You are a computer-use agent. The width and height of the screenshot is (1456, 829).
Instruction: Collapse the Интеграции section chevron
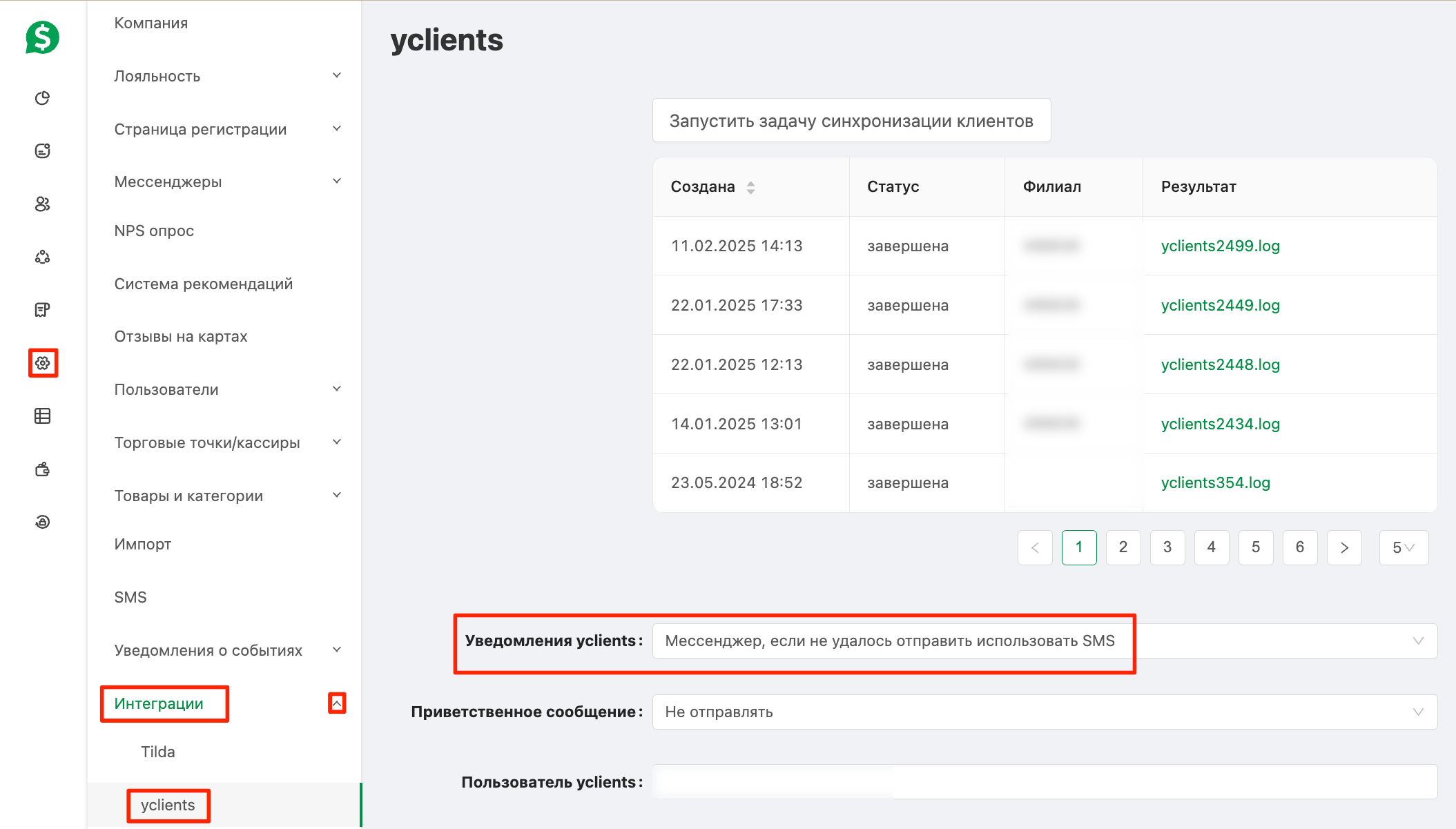(x=337, y=703)
